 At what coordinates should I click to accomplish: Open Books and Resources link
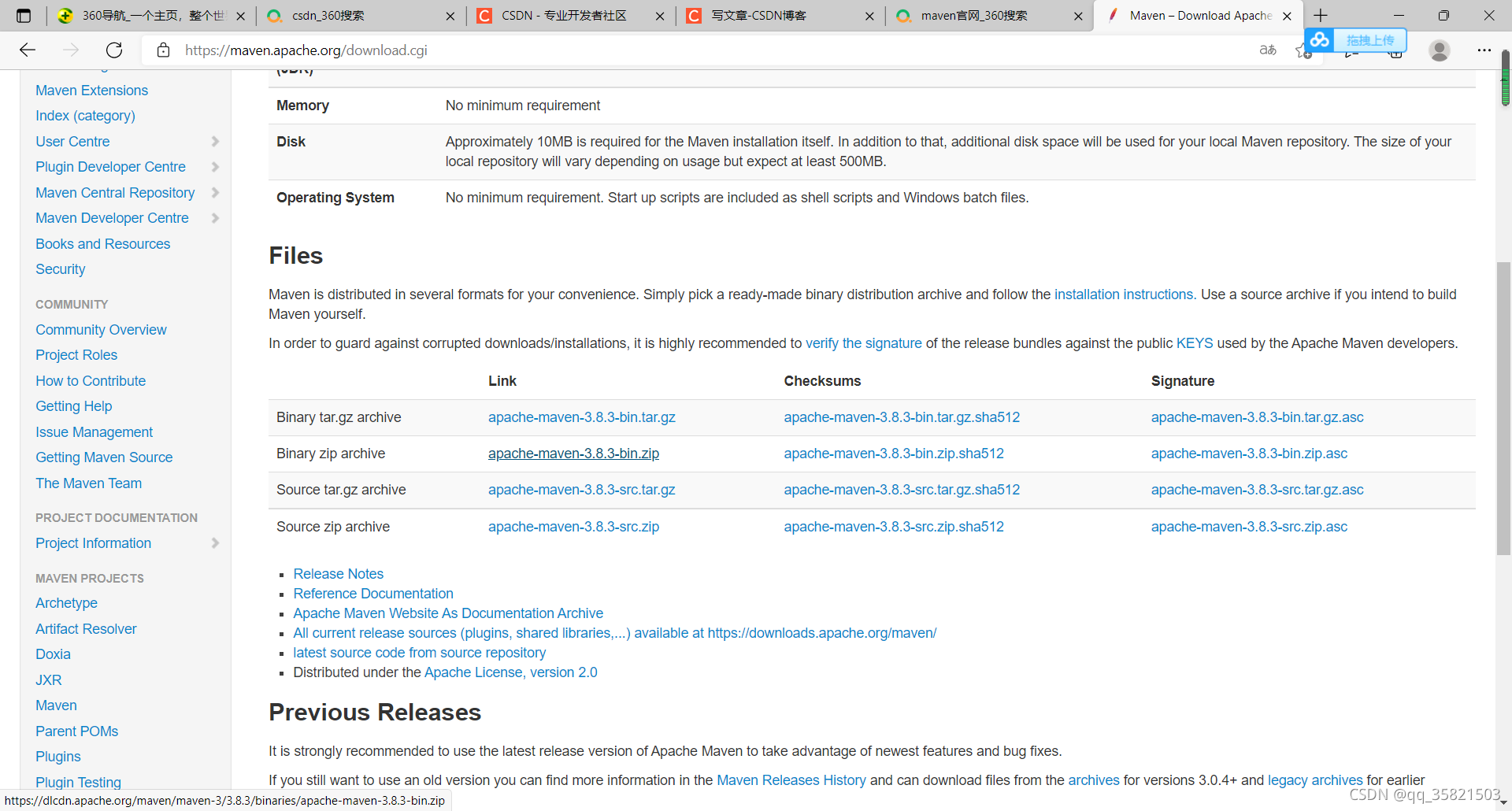click(102, 244)
